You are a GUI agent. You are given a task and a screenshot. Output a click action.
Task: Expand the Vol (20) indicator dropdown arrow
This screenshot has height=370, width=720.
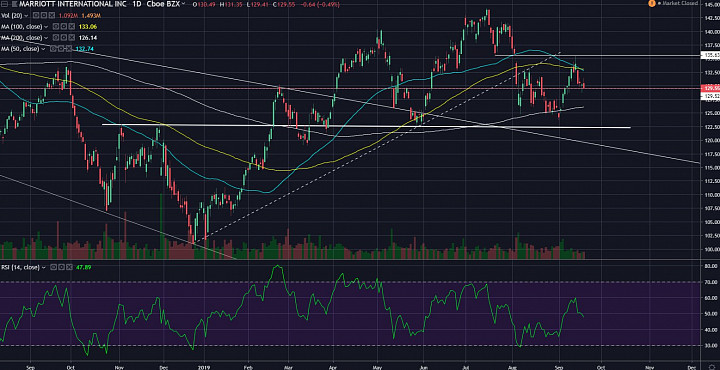(x=26, y=16)
